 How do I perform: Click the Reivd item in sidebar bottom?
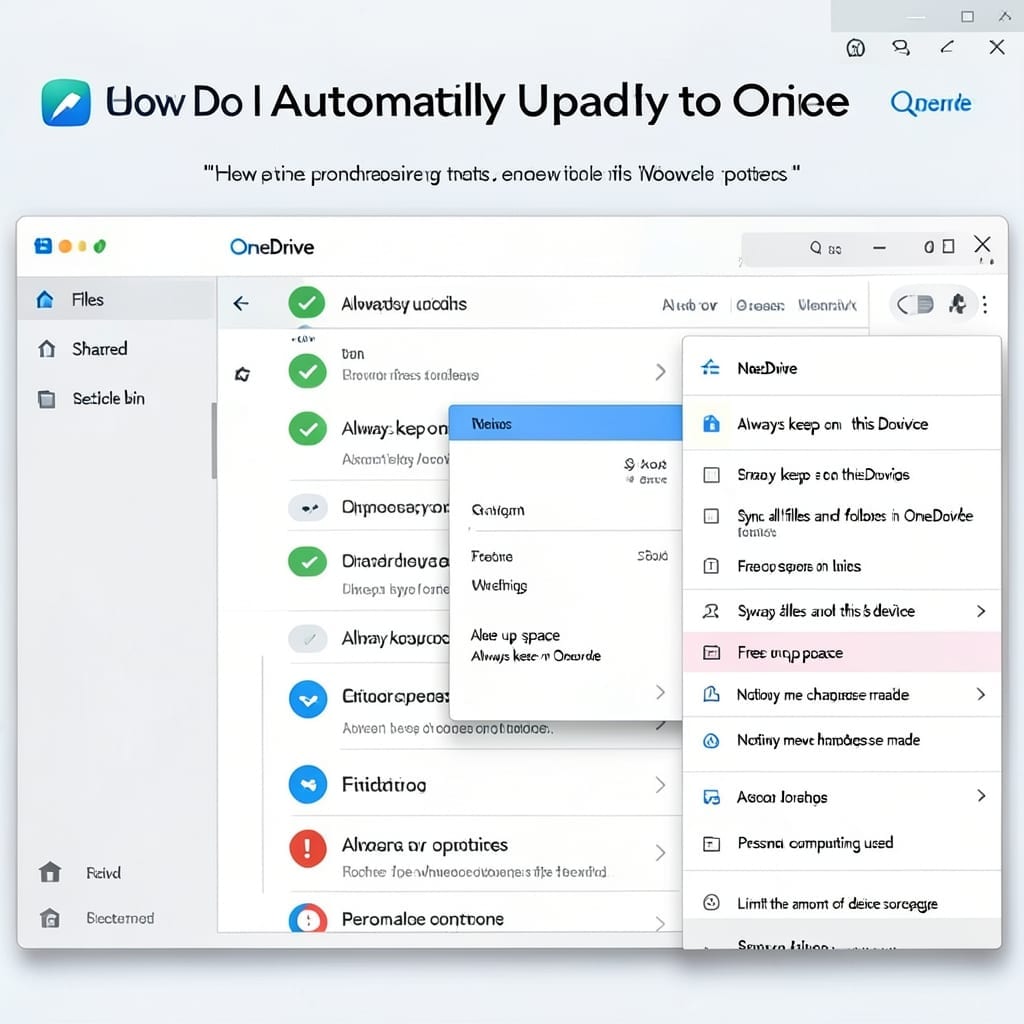point(104,873)
